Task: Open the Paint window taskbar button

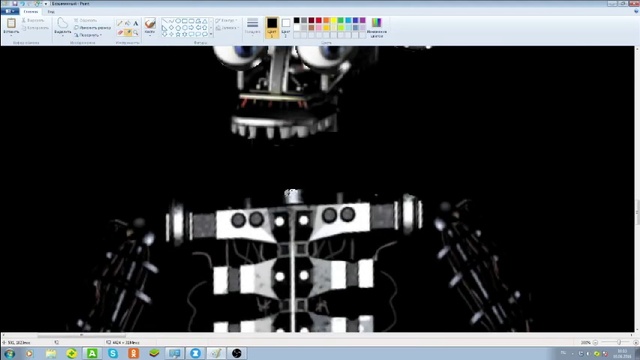Action: [216, 353]
